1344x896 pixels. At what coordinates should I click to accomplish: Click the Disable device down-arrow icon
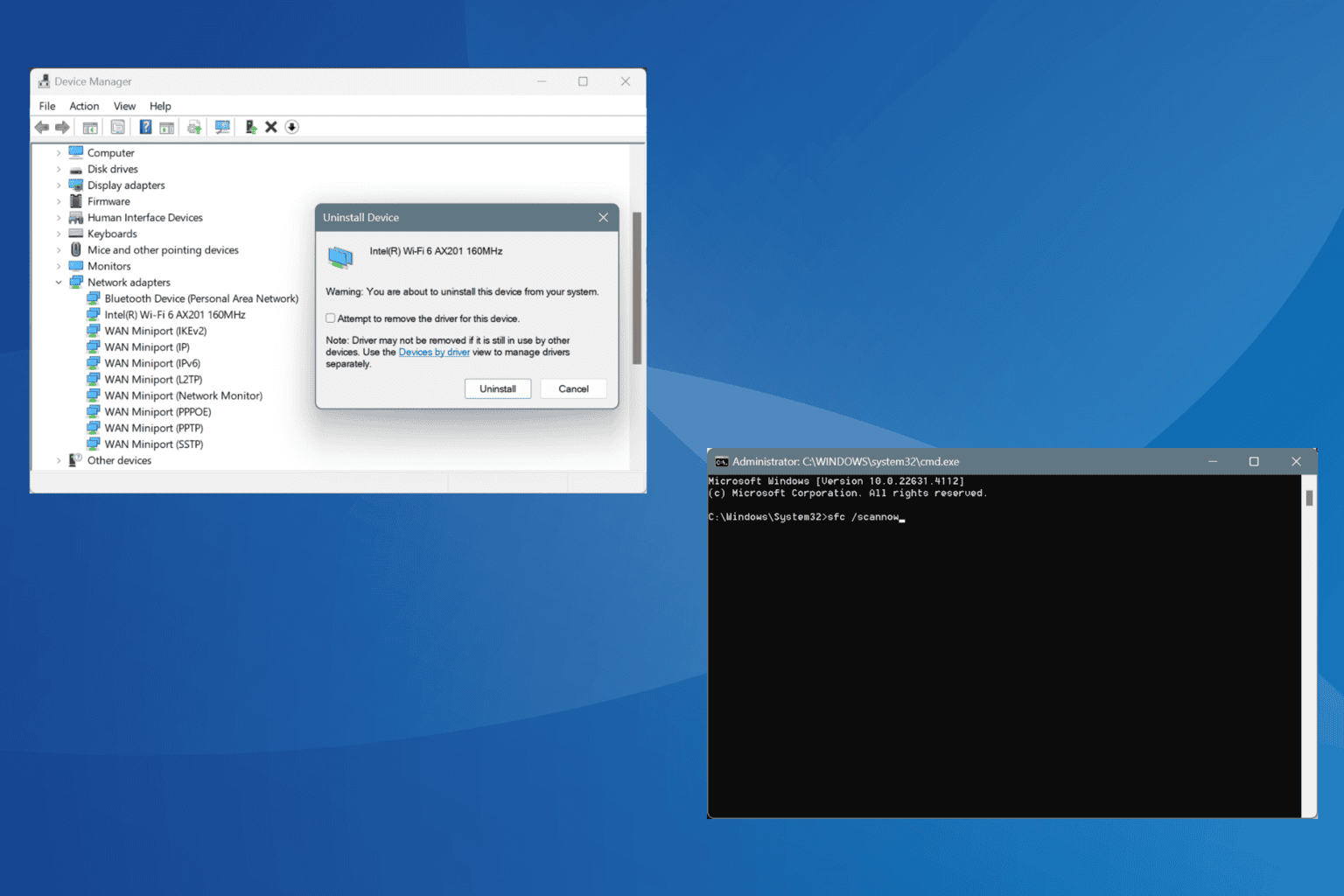point(292,127)
